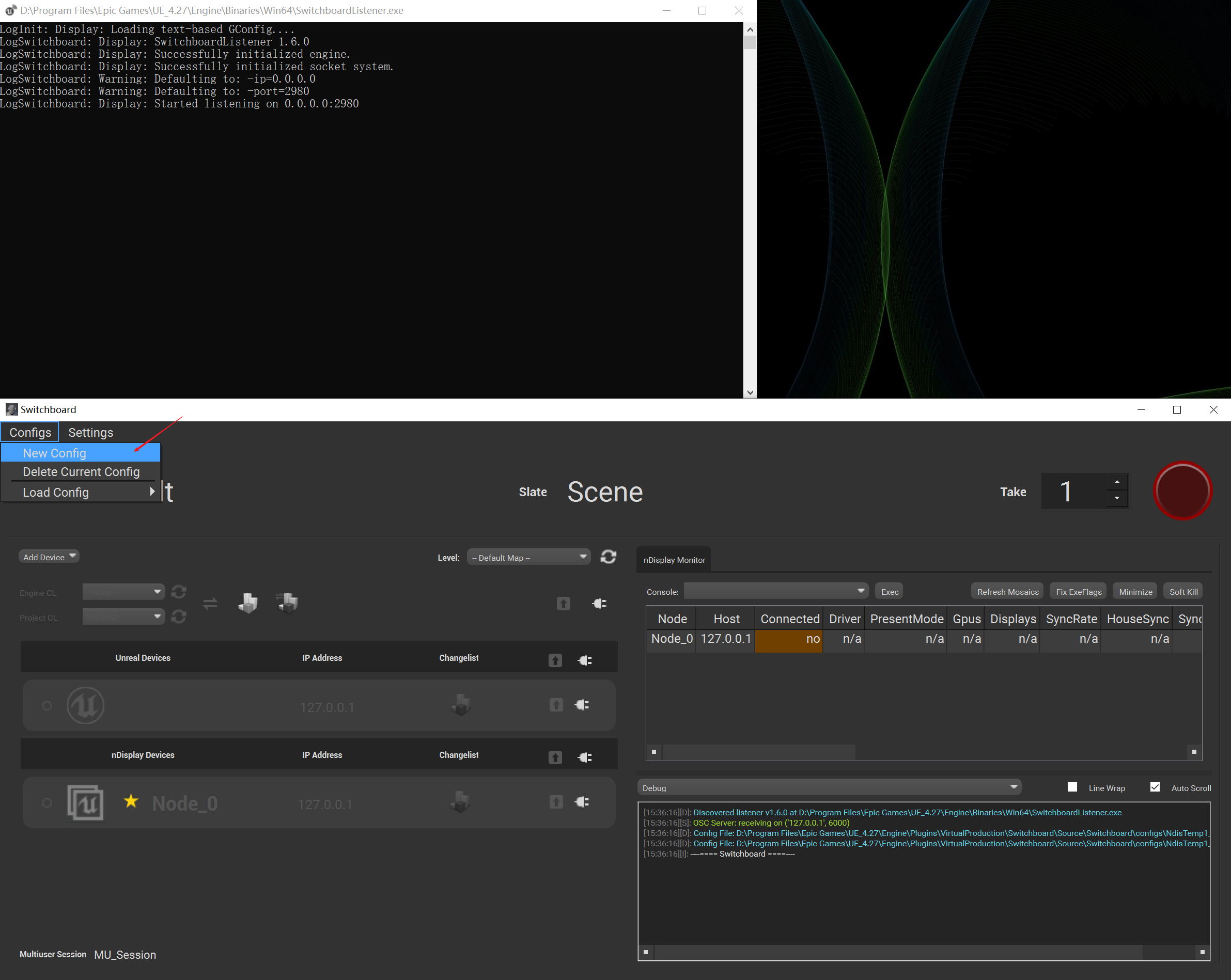Click the nDisplay Minimize button

click(x=1135, y=591)
